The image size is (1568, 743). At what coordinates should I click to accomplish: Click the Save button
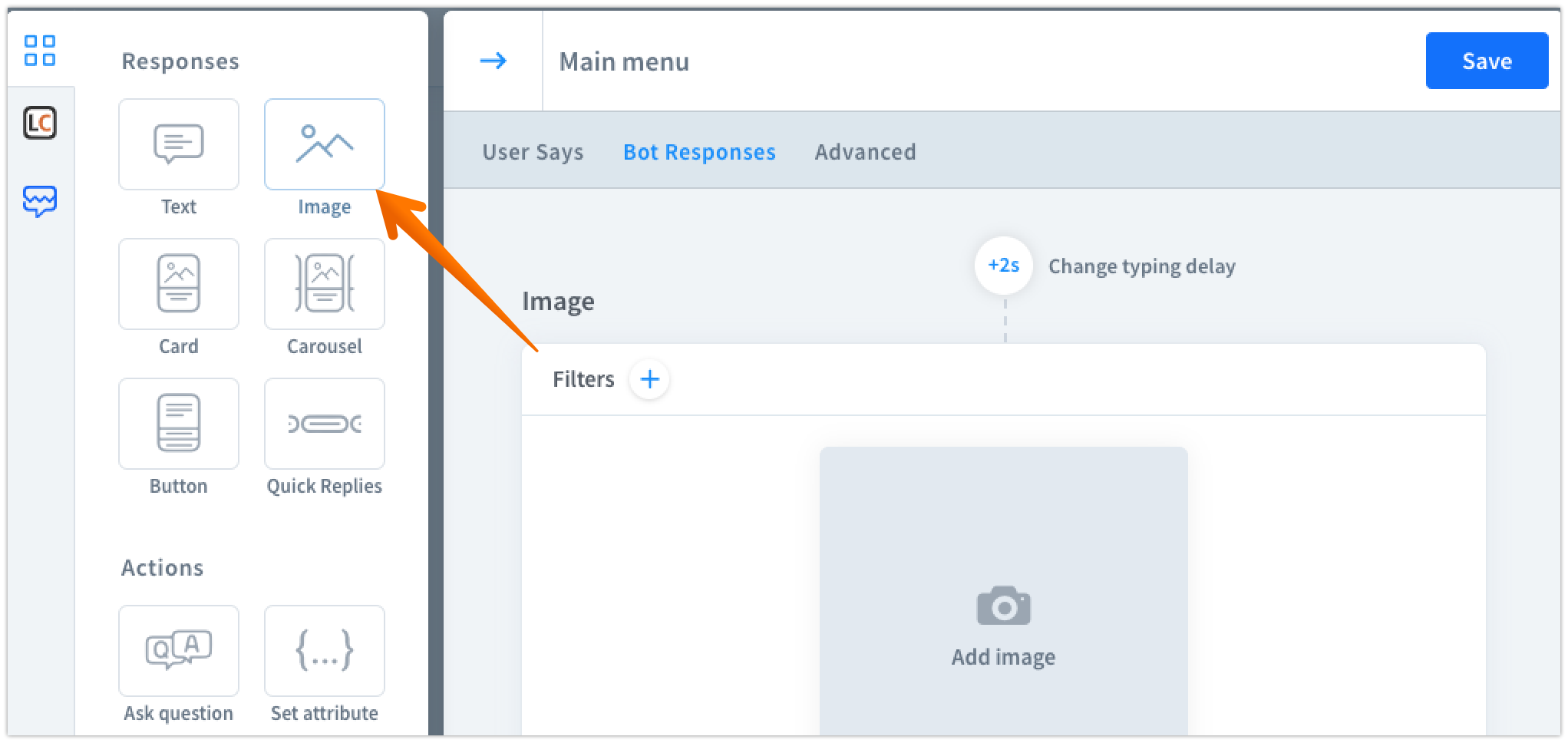coord(1487,61)
